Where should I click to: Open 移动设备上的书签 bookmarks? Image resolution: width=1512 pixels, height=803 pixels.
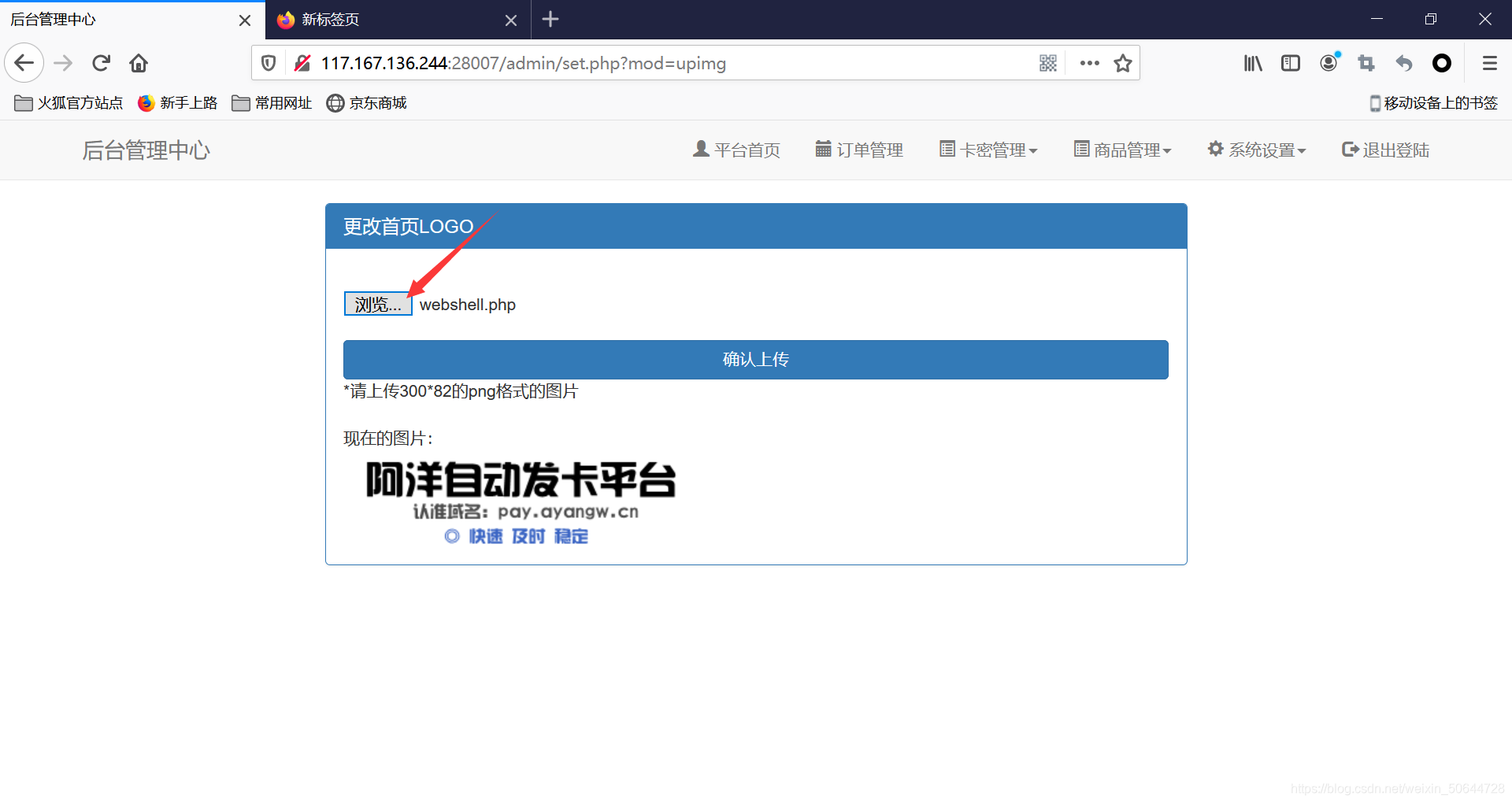(x=1433, y=103)
